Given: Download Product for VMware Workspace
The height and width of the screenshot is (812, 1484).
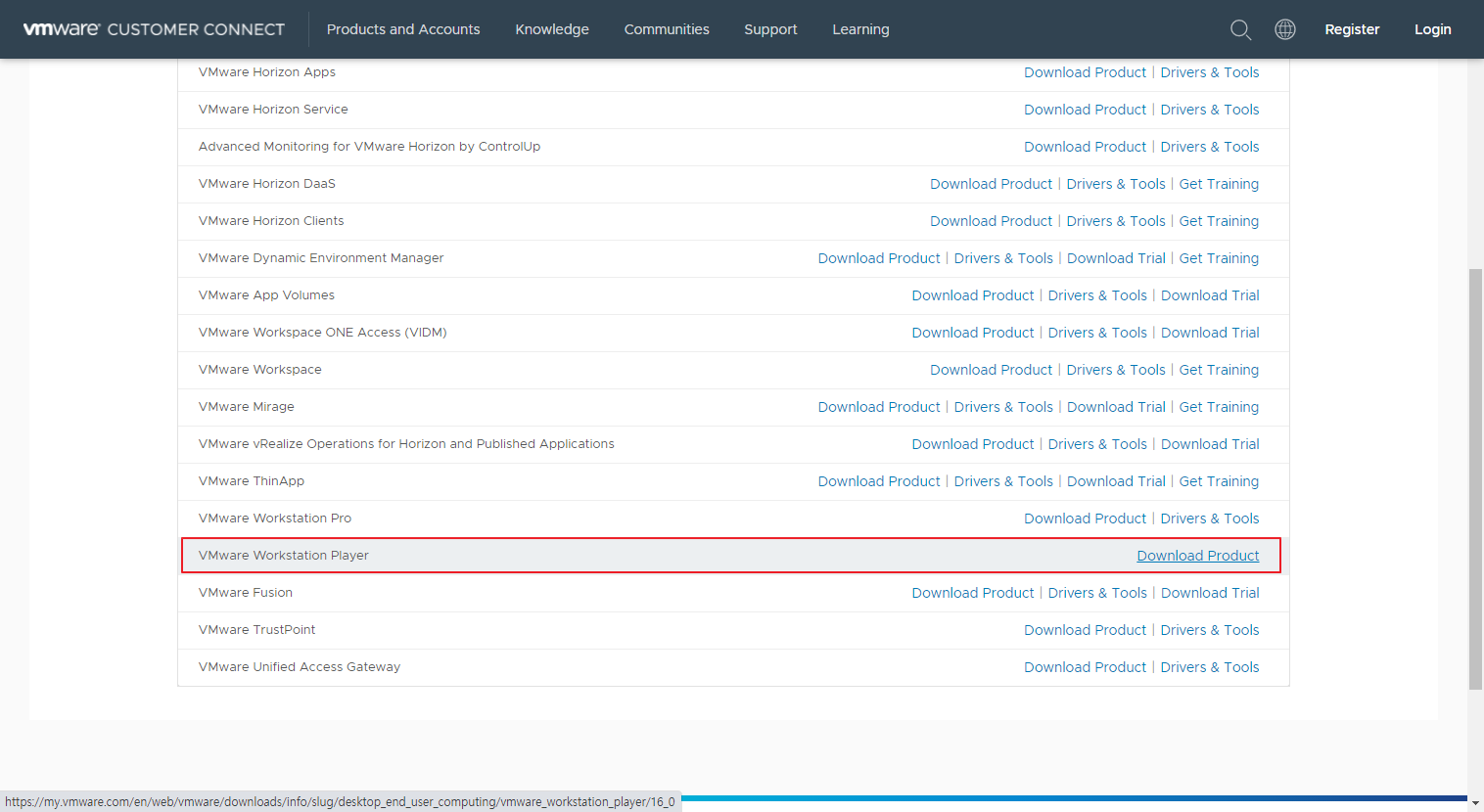Looking at the screenshot, I should tap(992, 370).
